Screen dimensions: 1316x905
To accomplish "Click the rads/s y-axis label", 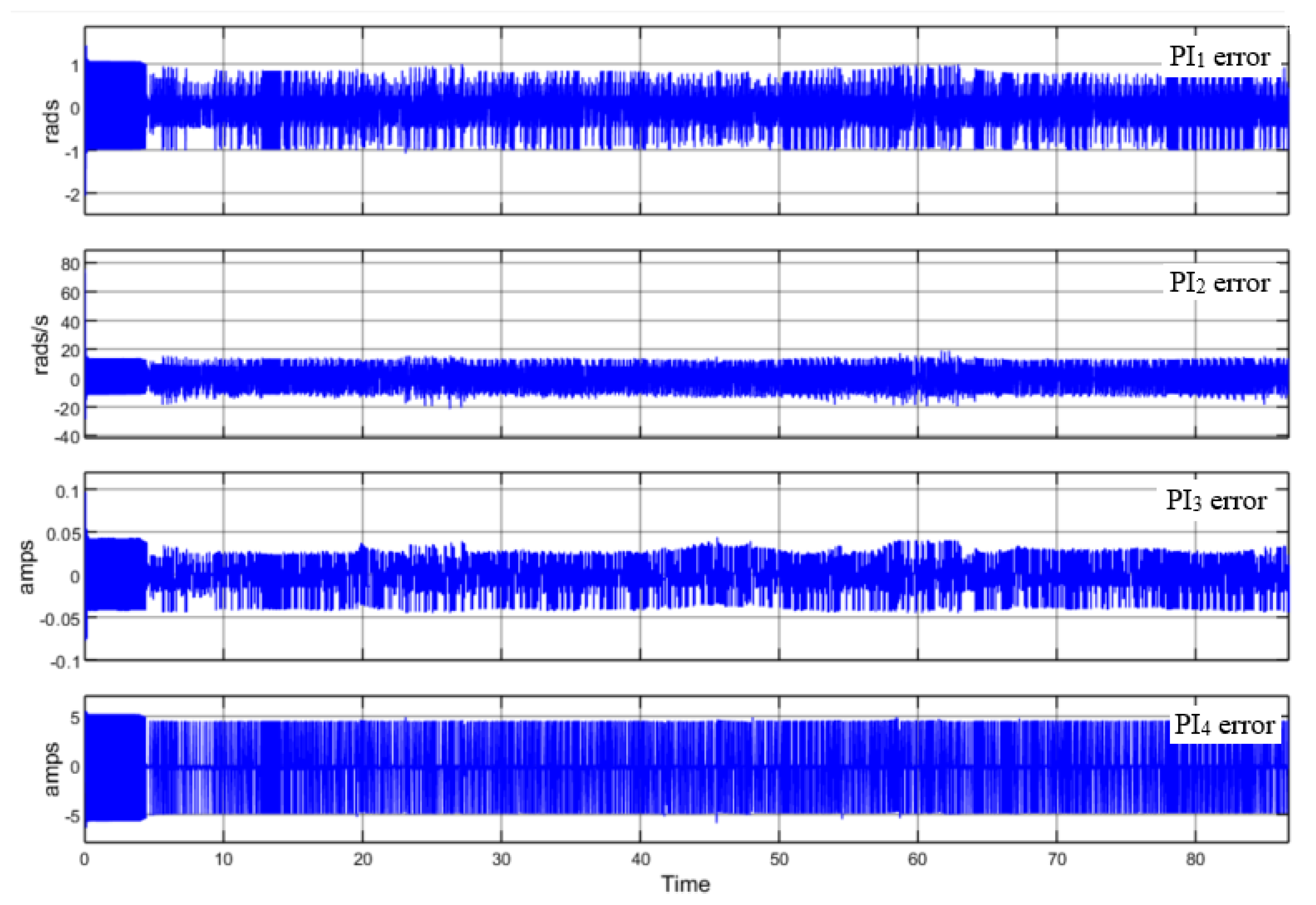I will coord(41,345).
